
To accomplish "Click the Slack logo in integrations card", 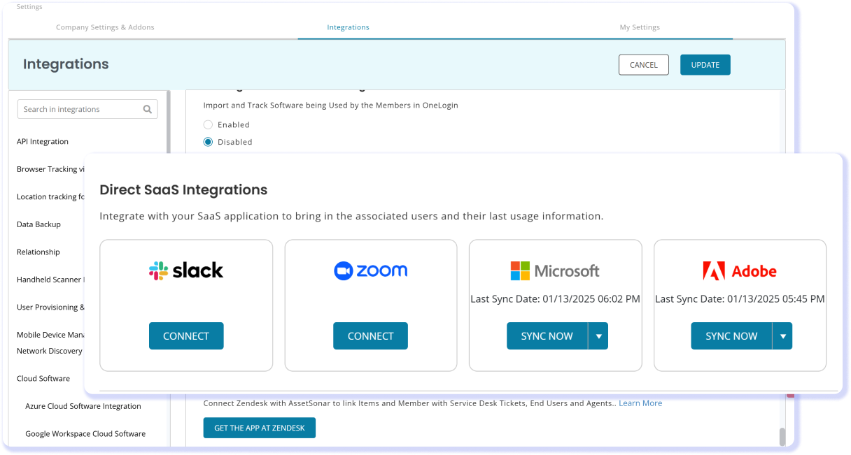I will [x=186, y=270].
